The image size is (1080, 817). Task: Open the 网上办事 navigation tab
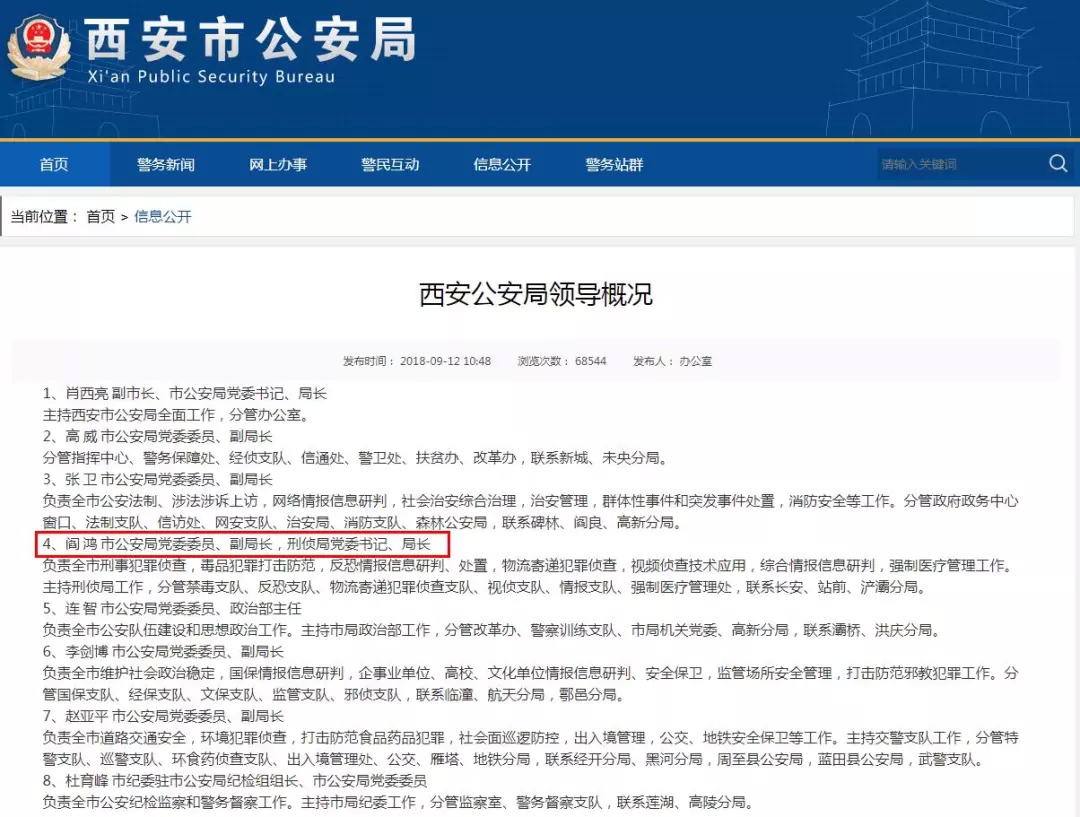pyautogui.click(x=278, y=164)
